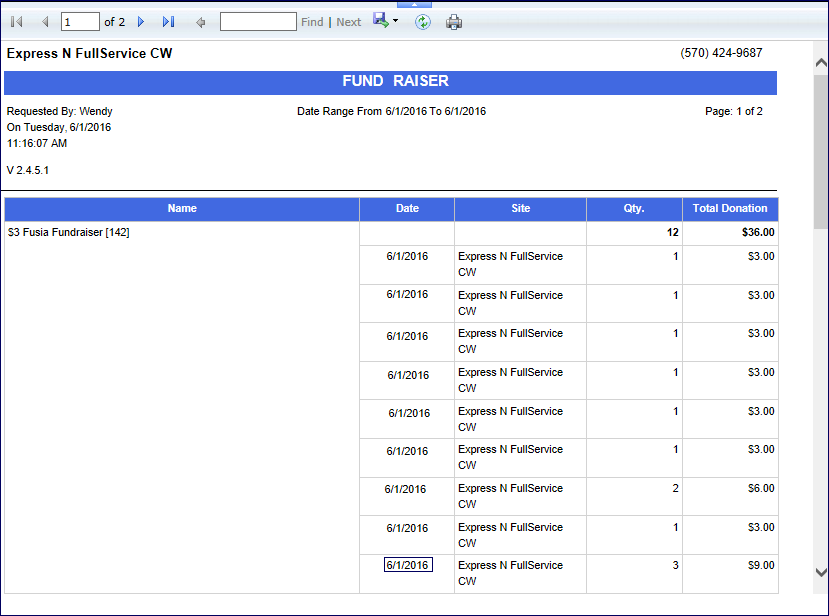The width and height of the screenshot is (829, 616).
Task: Click the Total Donation column header
Action: click(730, 209)
